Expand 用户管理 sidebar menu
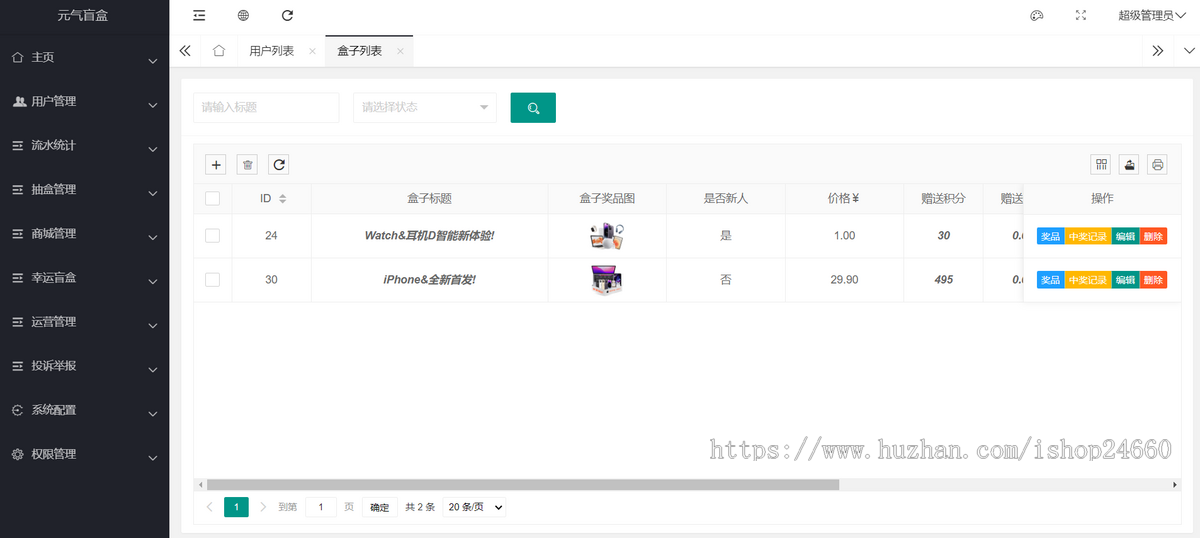Image resolution: width=1200 pixels, height=538 pixels. click(84, 102)
